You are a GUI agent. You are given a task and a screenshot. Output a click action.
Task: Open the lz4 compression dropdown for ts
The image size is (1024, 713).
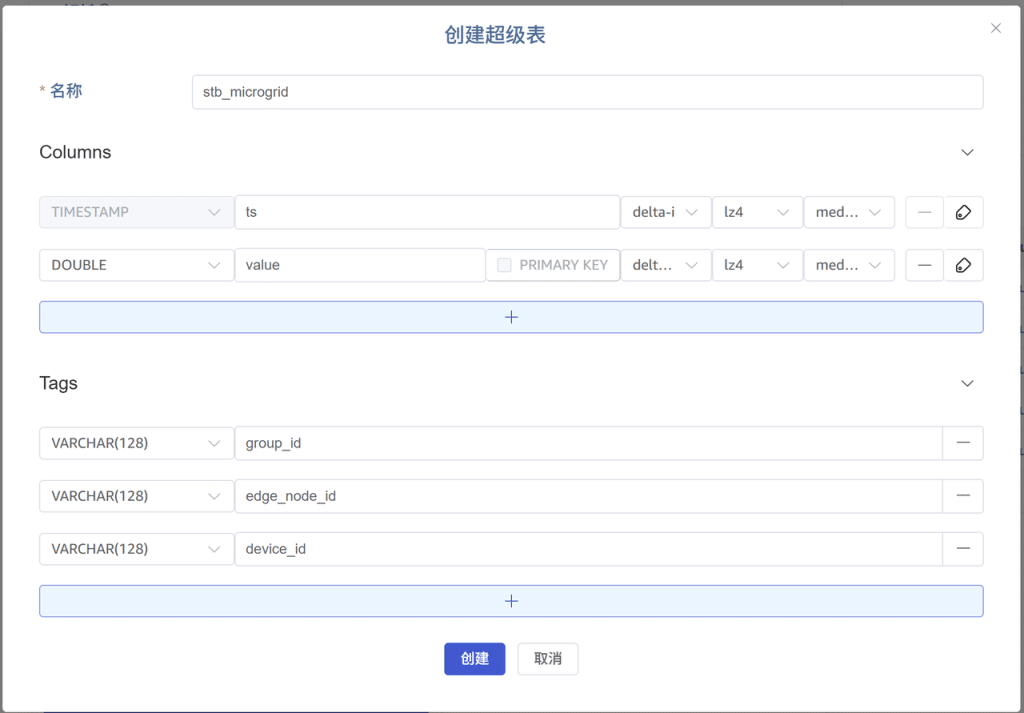click(757, 212)
